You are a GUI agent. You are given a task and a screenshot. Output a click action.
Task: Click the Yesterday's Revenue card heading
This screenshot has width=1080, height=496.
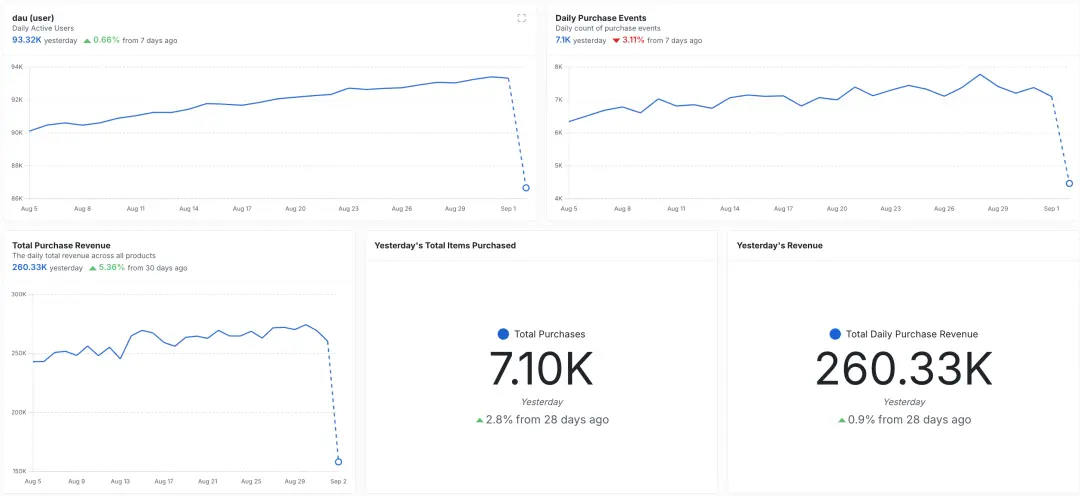click(x=779, y=245)
